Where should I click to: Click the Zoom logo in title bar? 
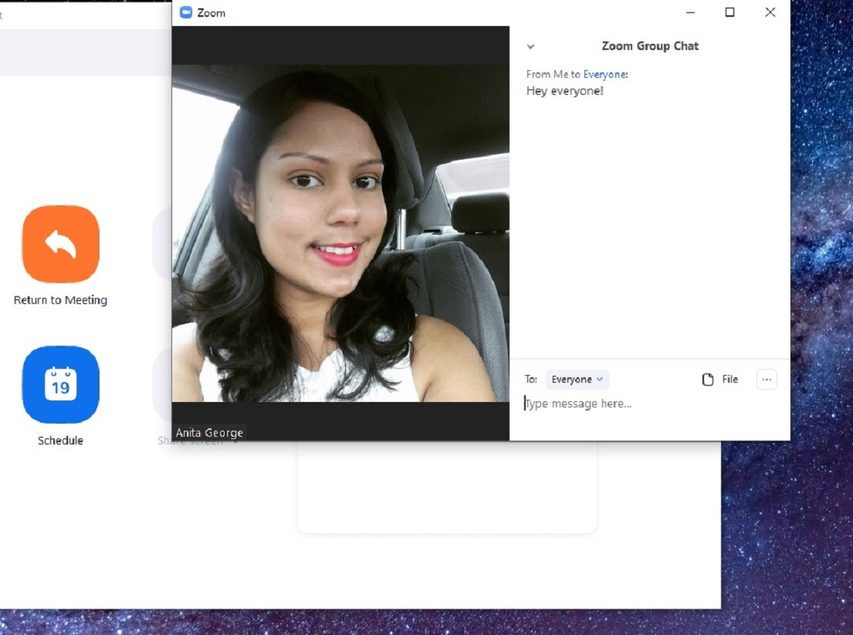click(186, 13)
